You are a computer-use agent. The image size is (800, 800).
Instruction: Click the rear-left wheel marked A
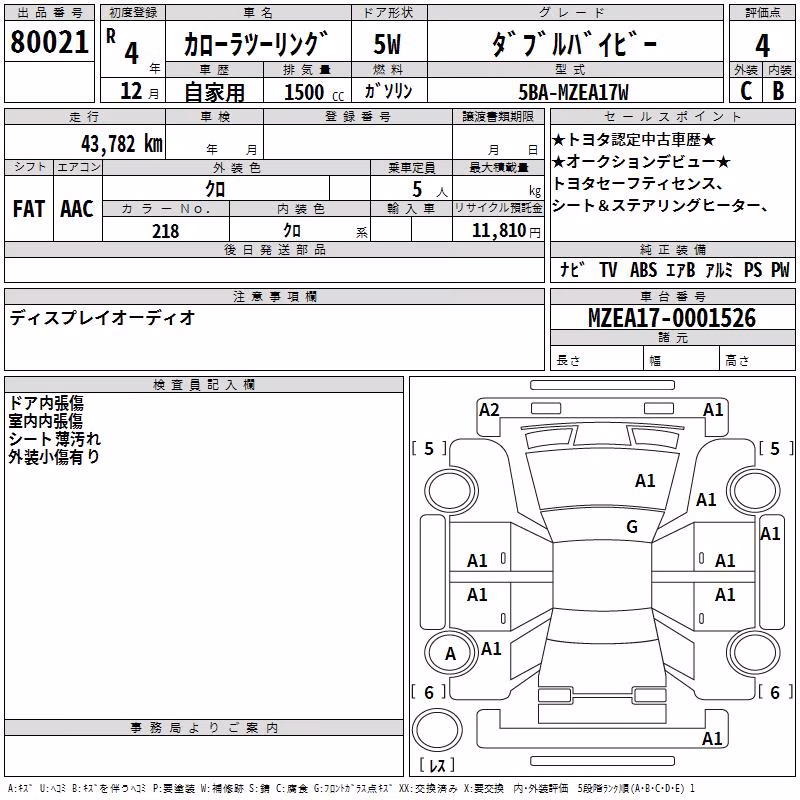451,654
